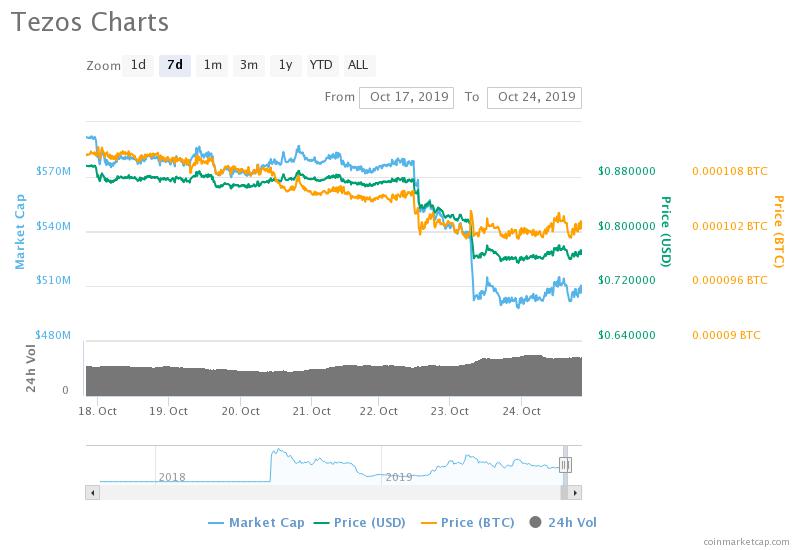Screen dimensions: 800x550
Task: Click the $0.640000 price label
Action: coord(627,335)
